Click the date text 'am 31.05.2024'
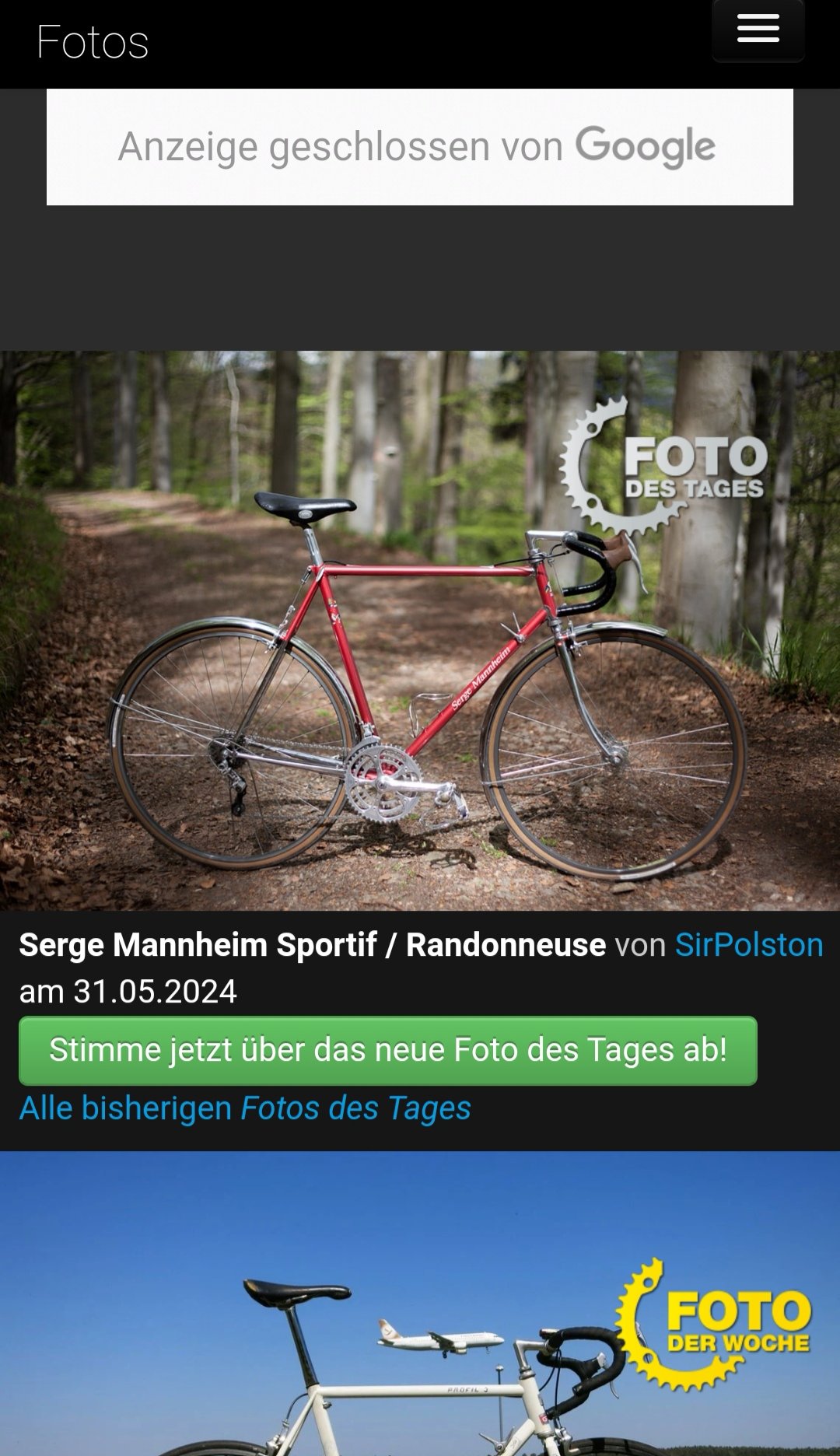 (x=128, y=992)
